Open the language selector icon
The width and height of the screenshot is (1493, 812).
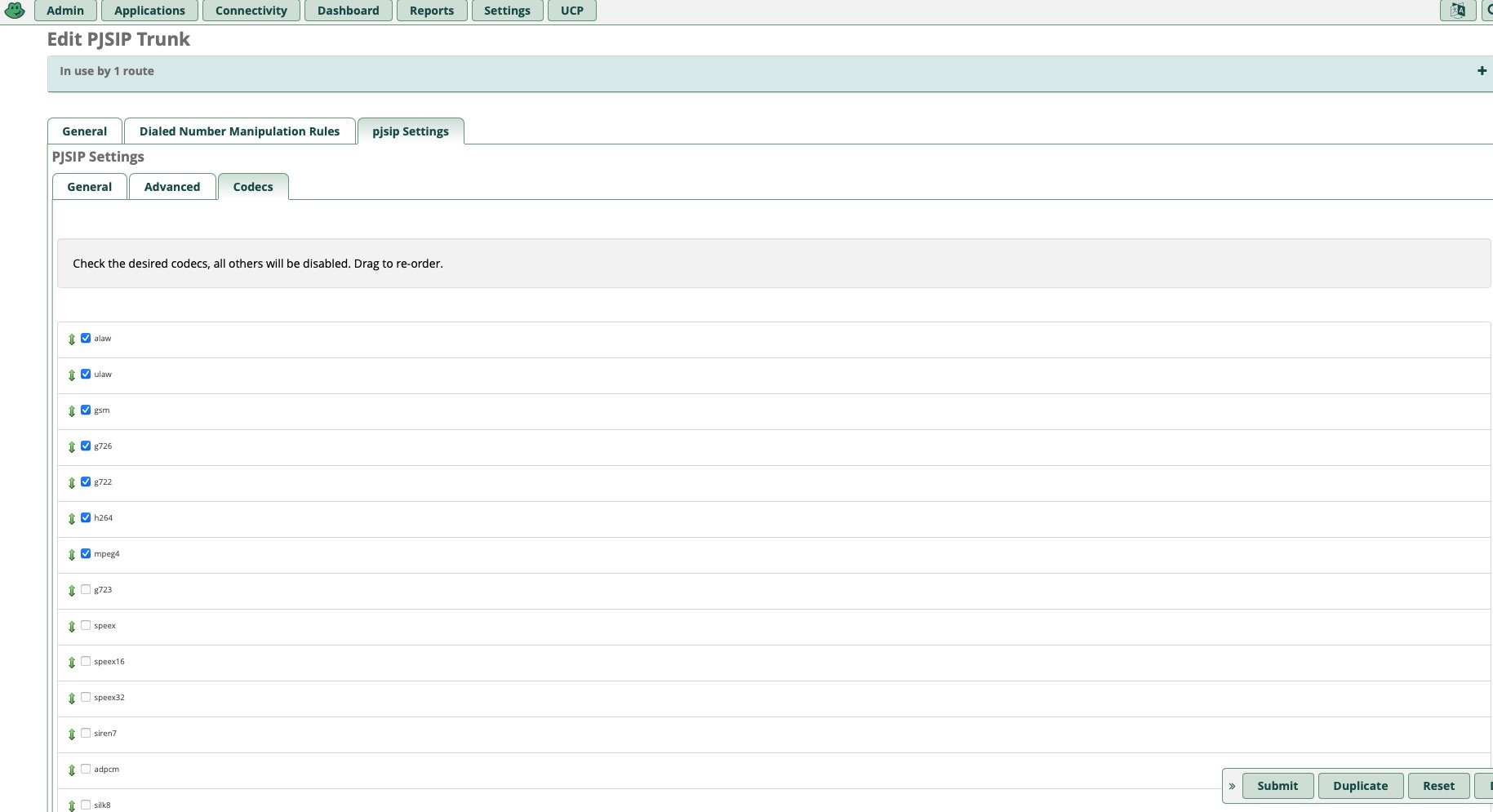coord(1457,11)
